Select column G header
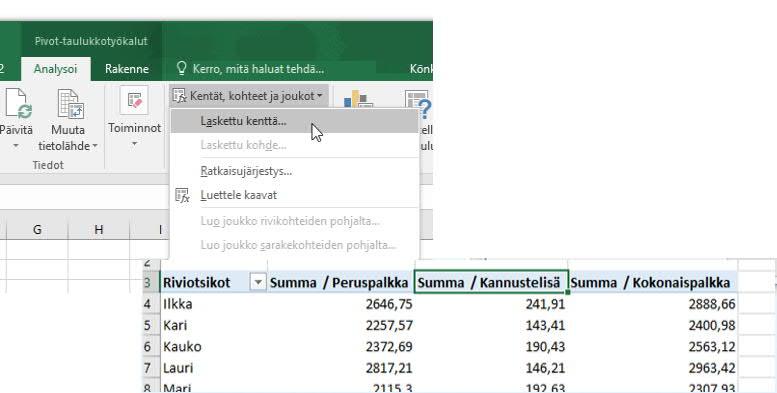Screen dimensions: 777x393 point(37,229)
